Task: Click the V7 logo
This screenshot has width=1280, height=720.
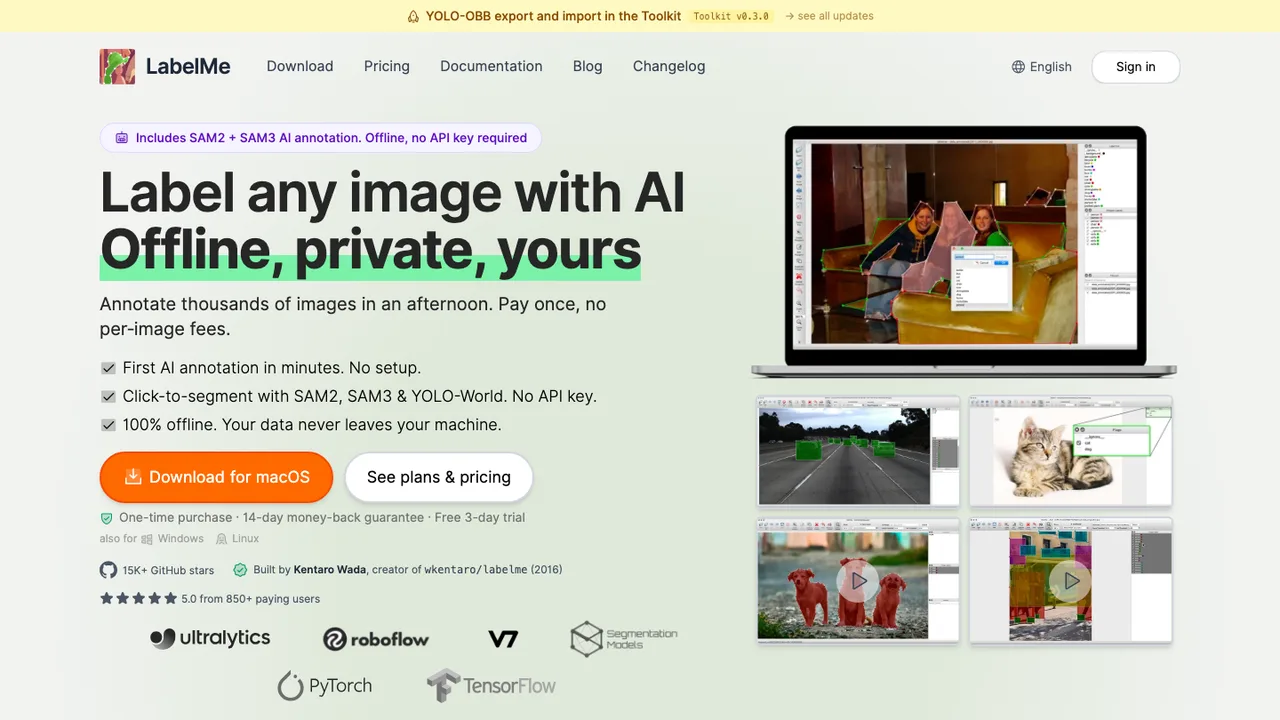Action: pyautogui.click(x=503, y=639)
